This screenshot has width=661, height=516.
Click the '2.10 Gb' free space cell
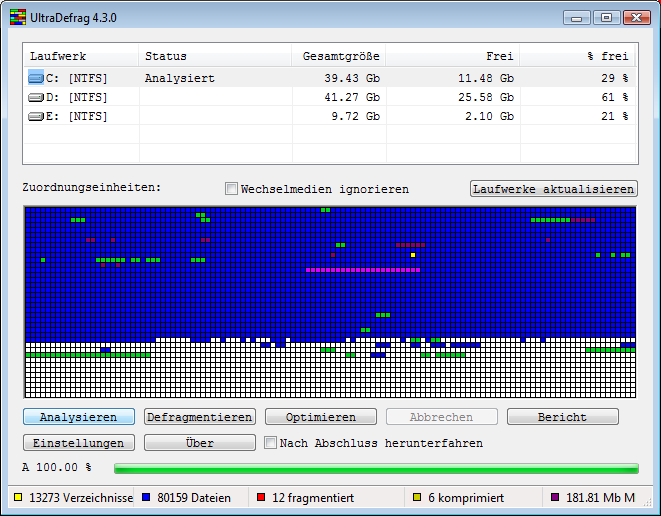click(x=489, y=116)
